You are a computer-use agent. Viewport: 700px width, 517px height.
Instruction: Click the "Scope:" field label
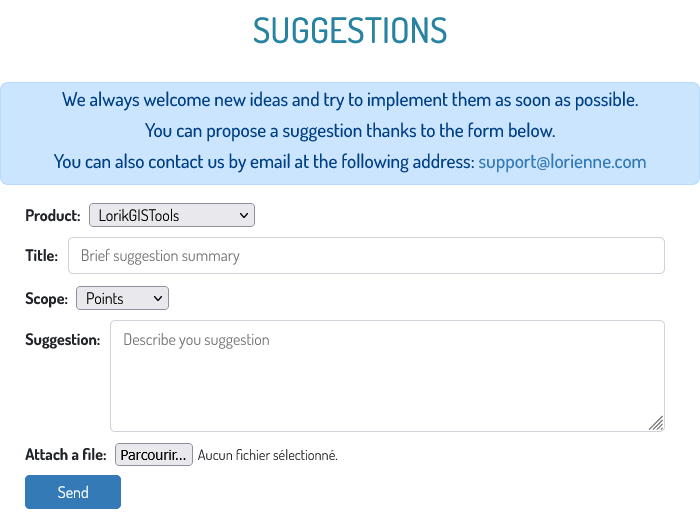tap(47, 298)
